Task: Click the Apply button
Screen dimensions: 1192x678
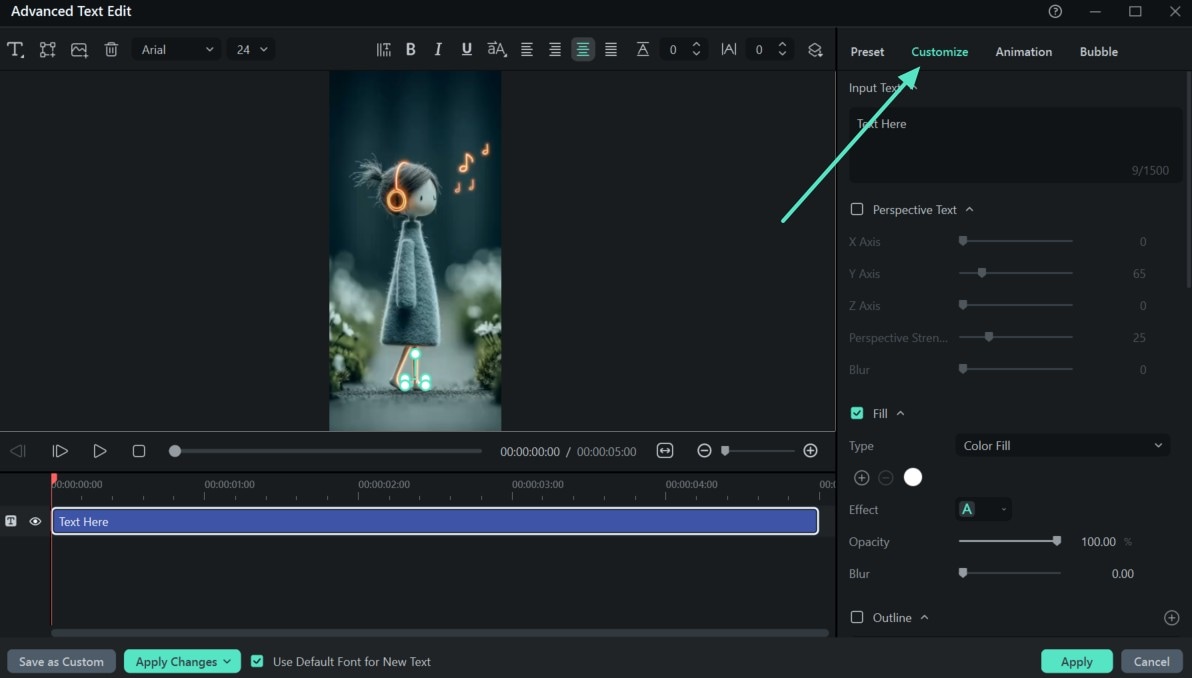Action: 1076,661
